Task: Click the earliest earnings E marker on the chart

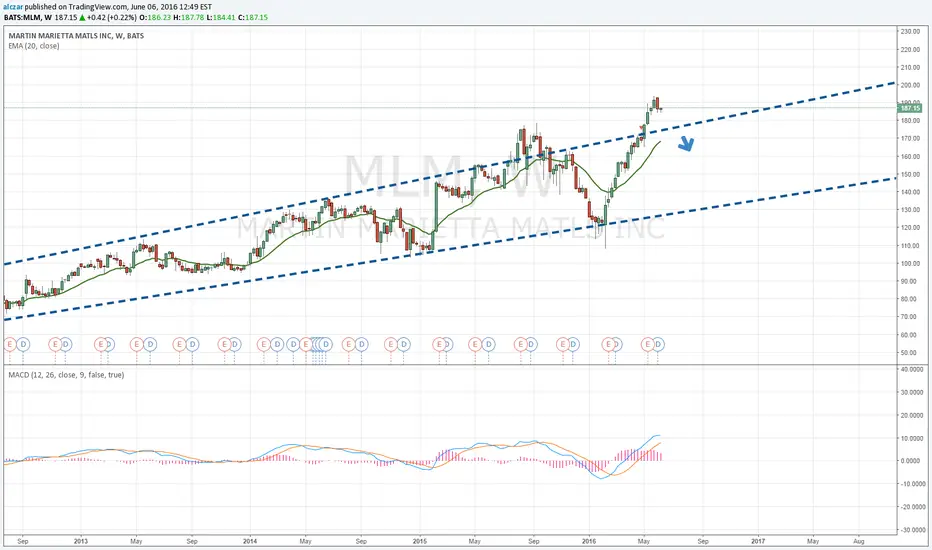Action: 10,344
